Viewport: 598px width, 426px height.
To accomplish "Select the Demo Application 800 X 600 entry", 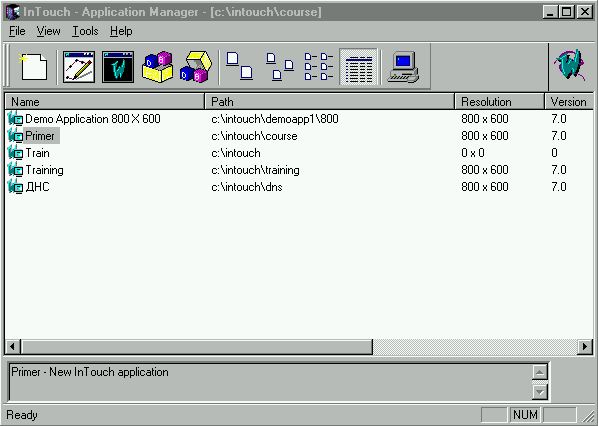I will coord(93,119).
